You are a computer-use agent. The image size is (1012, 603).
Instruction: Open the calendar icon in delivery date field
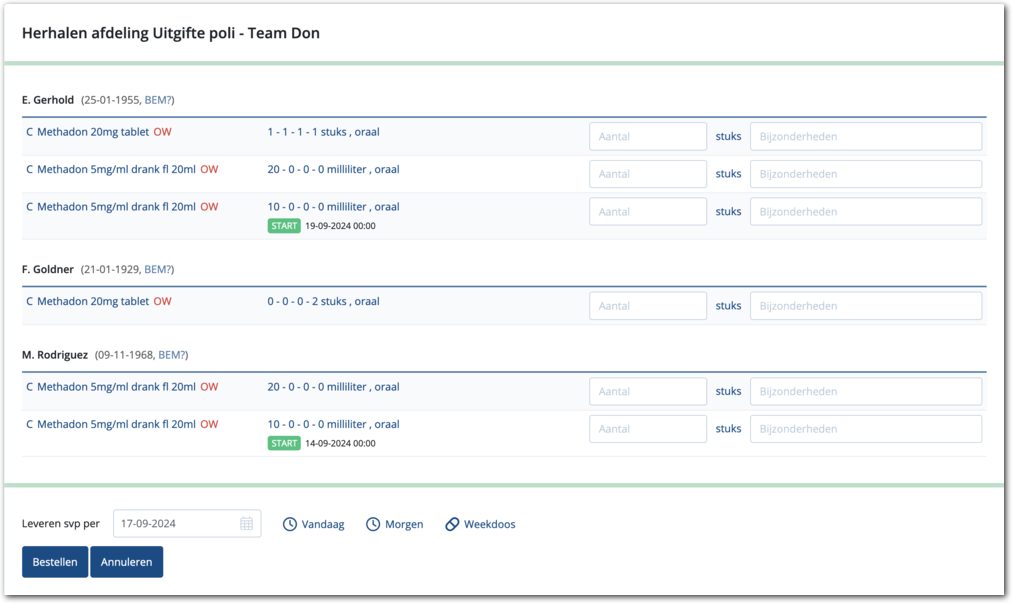click(x=246, y=524)
